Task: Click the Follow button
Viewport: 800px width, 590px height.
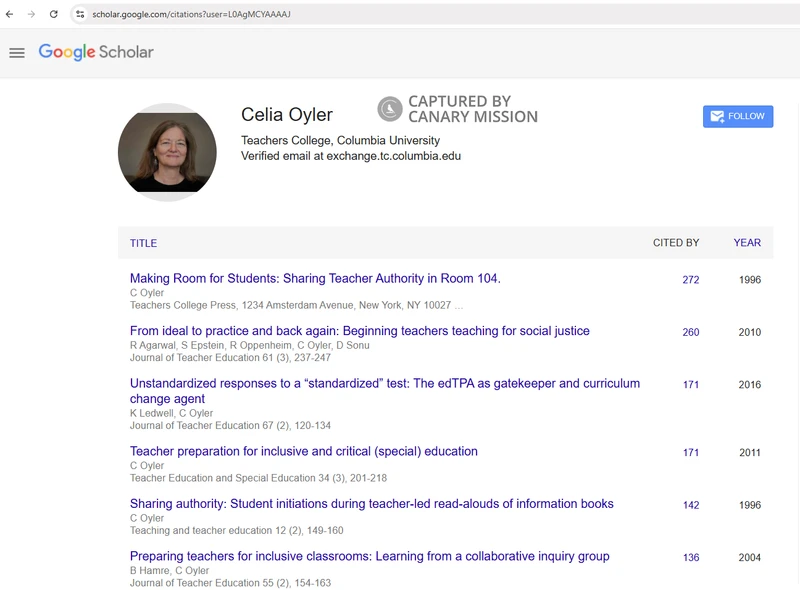Action: (738, 116)
